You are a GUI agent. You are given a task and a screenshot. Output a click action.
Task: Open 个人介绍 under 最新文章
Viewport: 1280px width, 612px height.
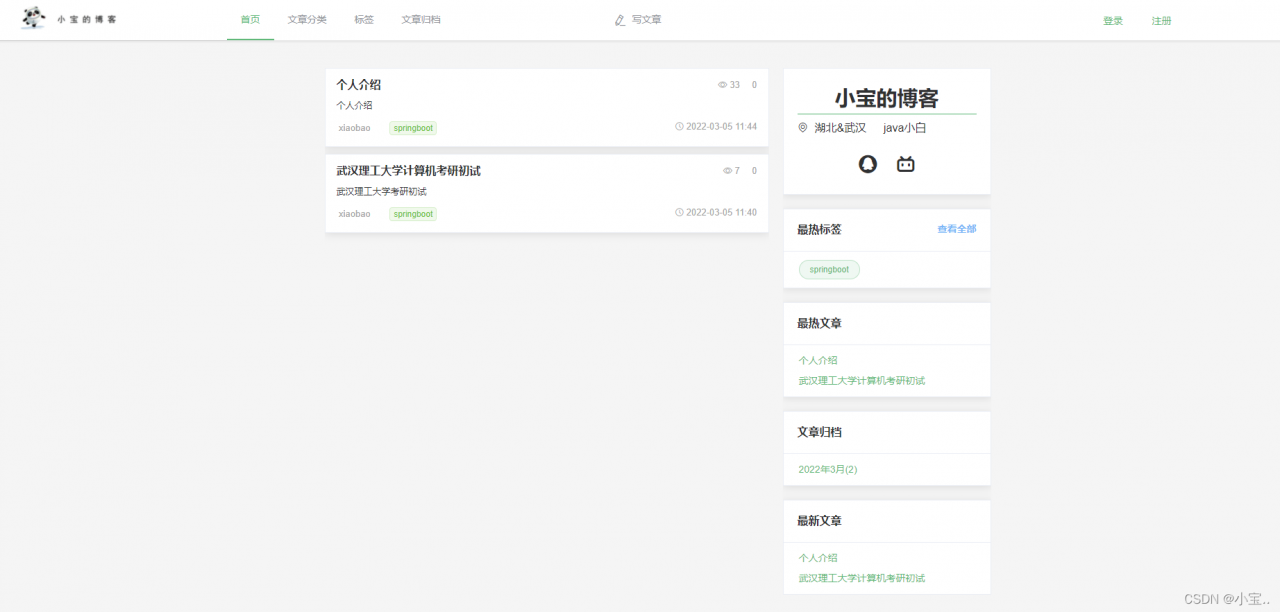tap(817, 557)
